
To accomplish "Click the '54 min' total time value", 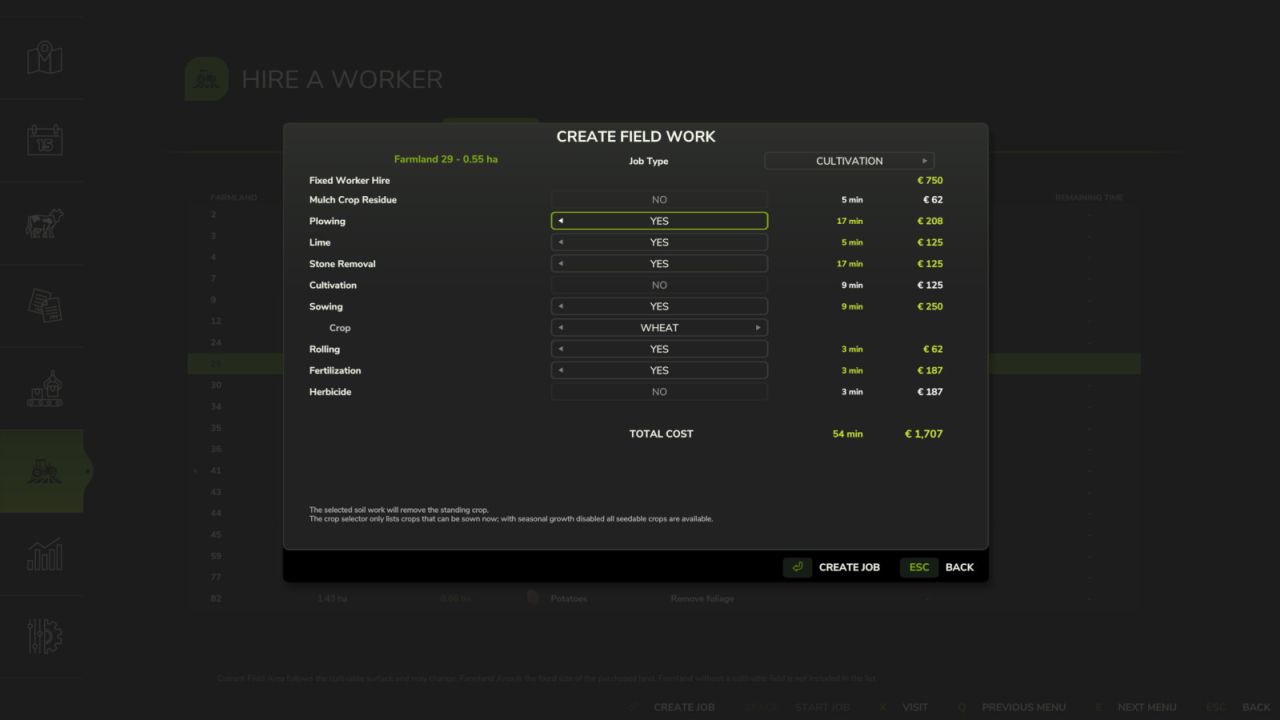I will tap(847, 434).
